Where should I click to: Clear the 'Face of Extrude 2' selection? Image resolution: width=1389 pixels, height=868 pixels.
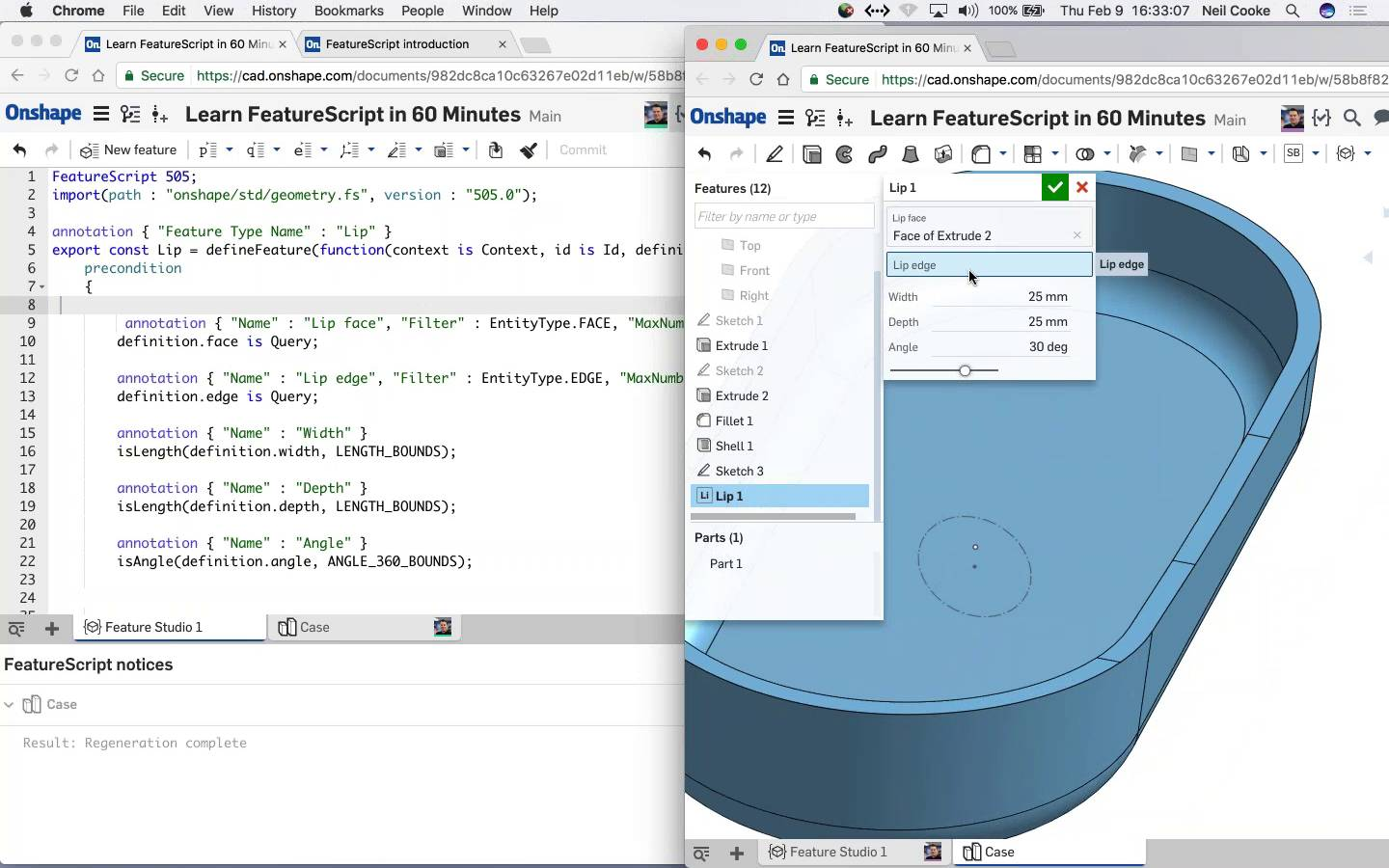pyautogui.click(x=1076, y=235)
